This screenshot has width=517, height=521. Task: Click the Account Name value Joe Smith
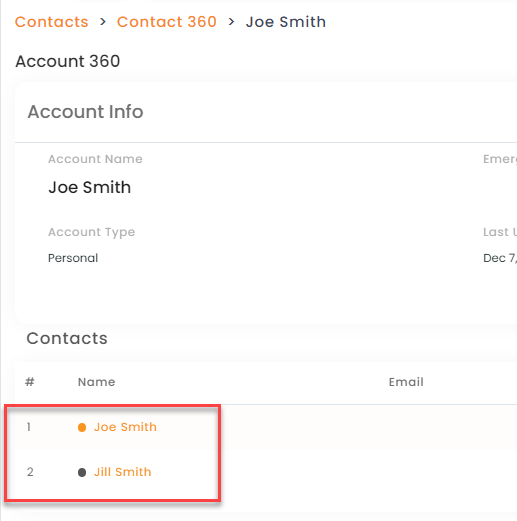point(90,187)
